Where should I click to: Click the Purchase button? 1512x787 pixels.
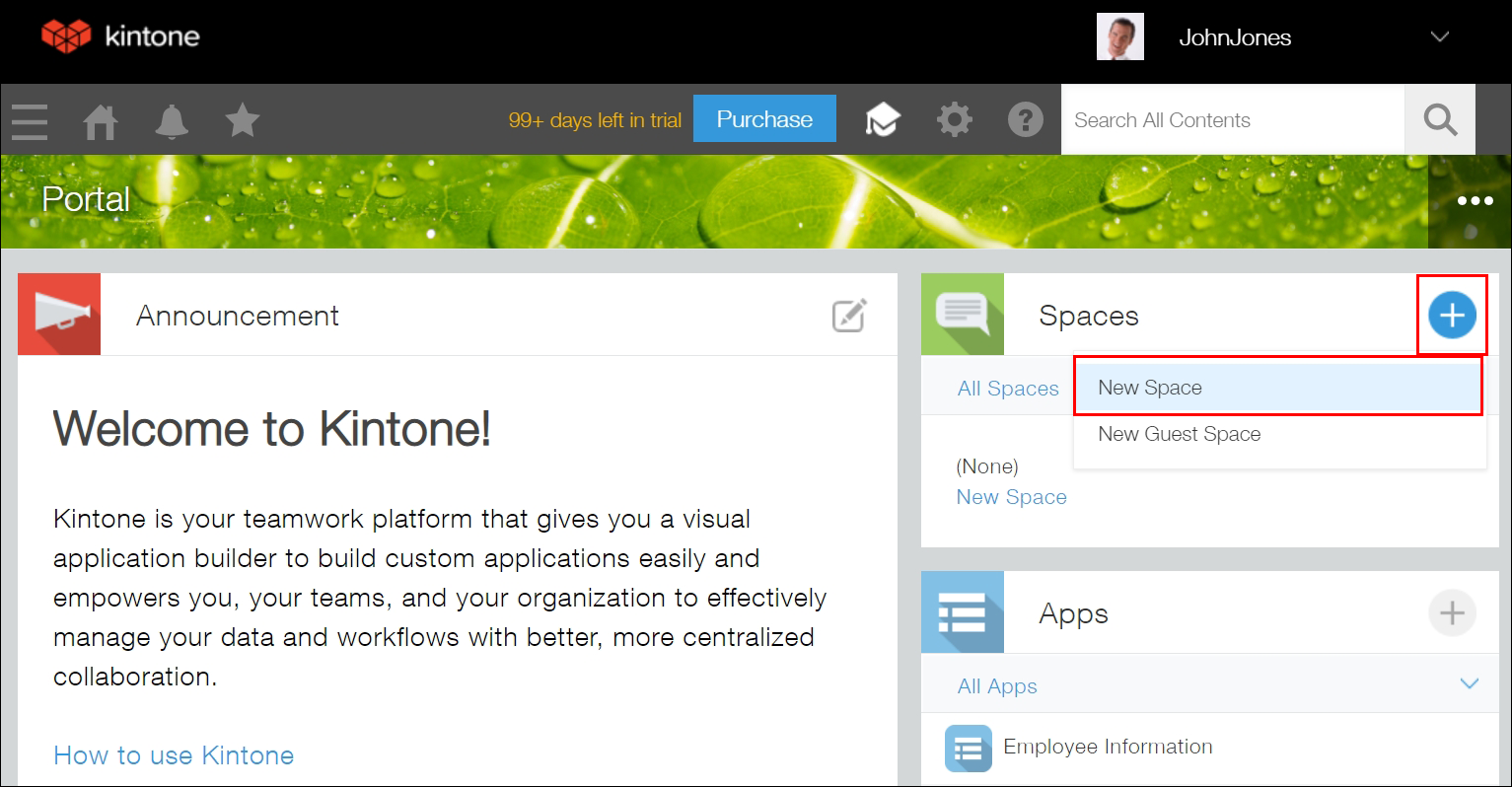[x=764, y=118]
